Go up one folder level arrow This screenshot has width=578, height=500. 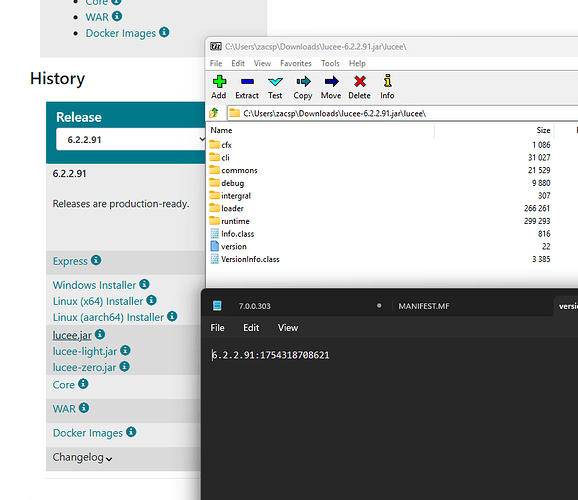(x=214, y=113)
